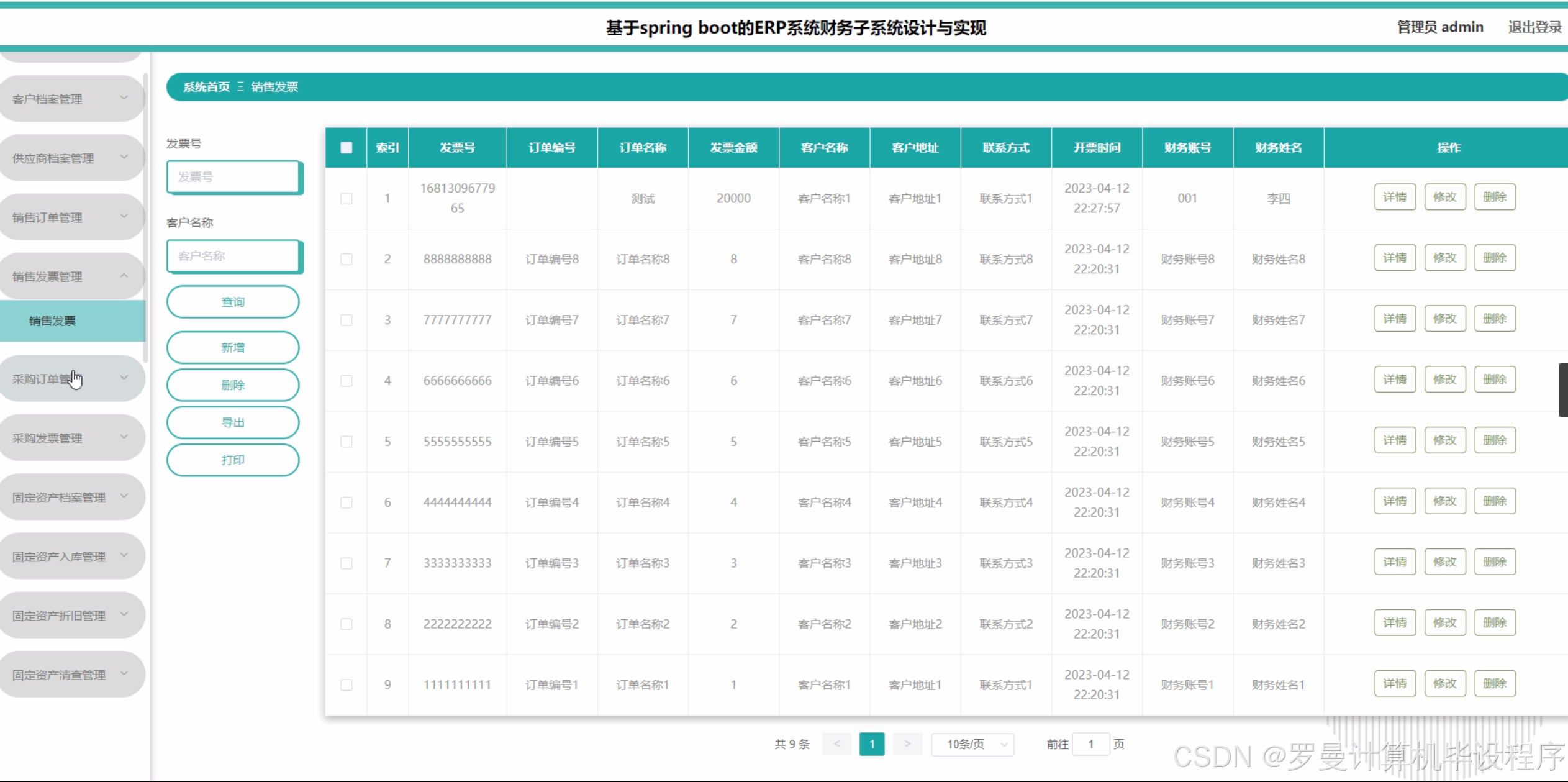Open 详情 for invoice 8888888888
This screenshot has width=1568, height=782.
click(x=1394, y=257)
